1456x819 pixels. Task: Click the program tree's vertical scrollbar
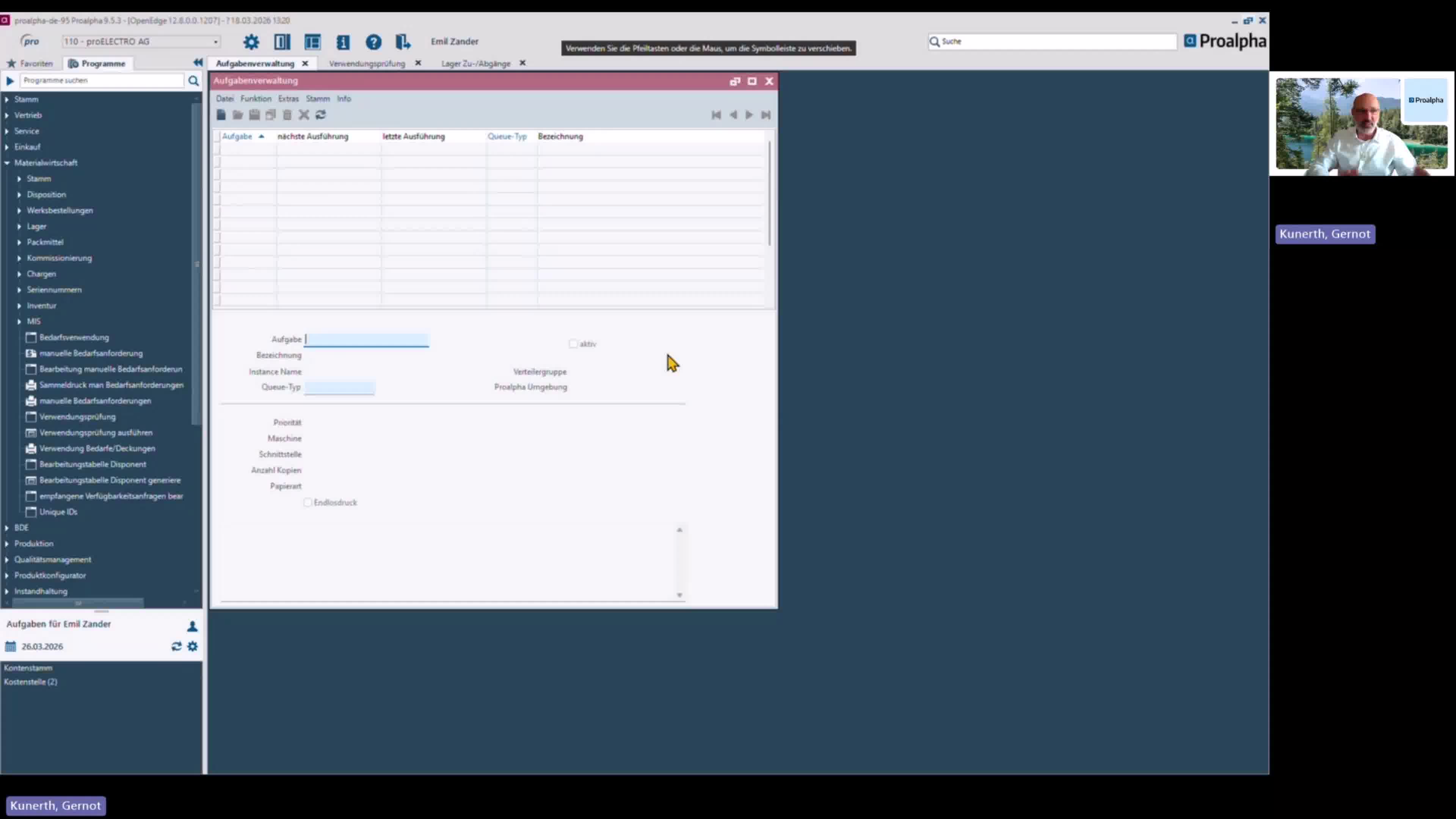click(x=197, y=264)
